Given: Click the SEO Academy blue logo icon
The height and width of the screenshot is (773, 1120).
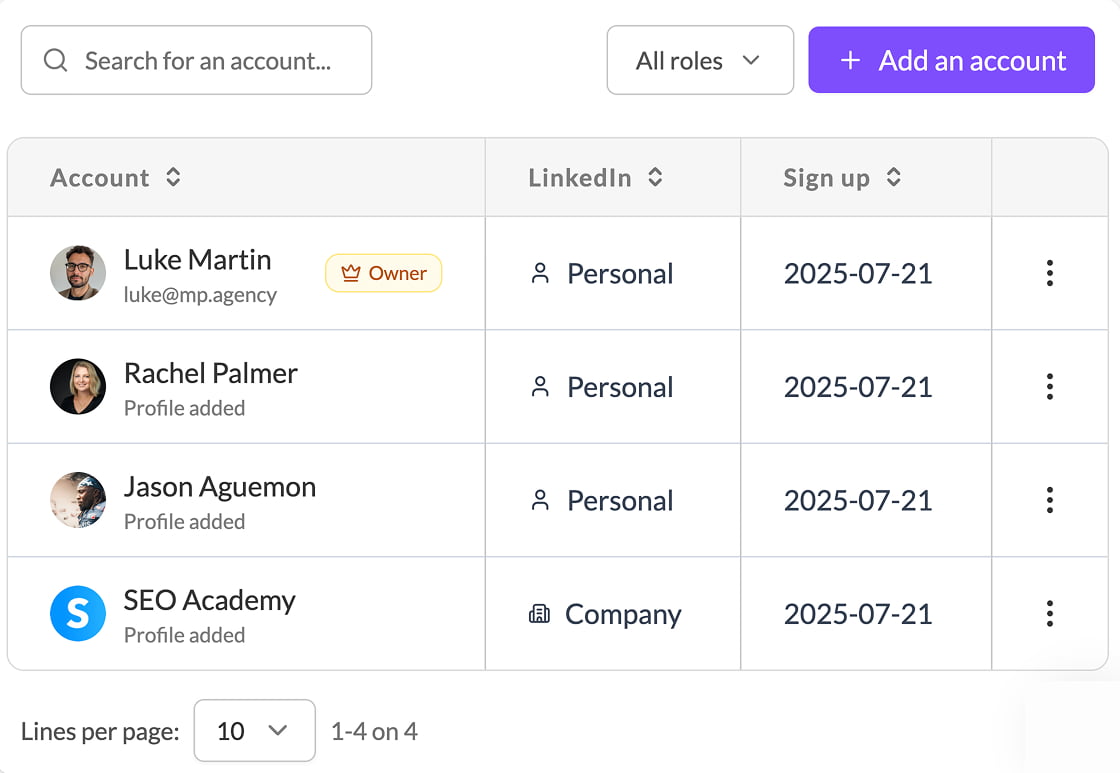Looking at the screenshot, I should 78,613.
